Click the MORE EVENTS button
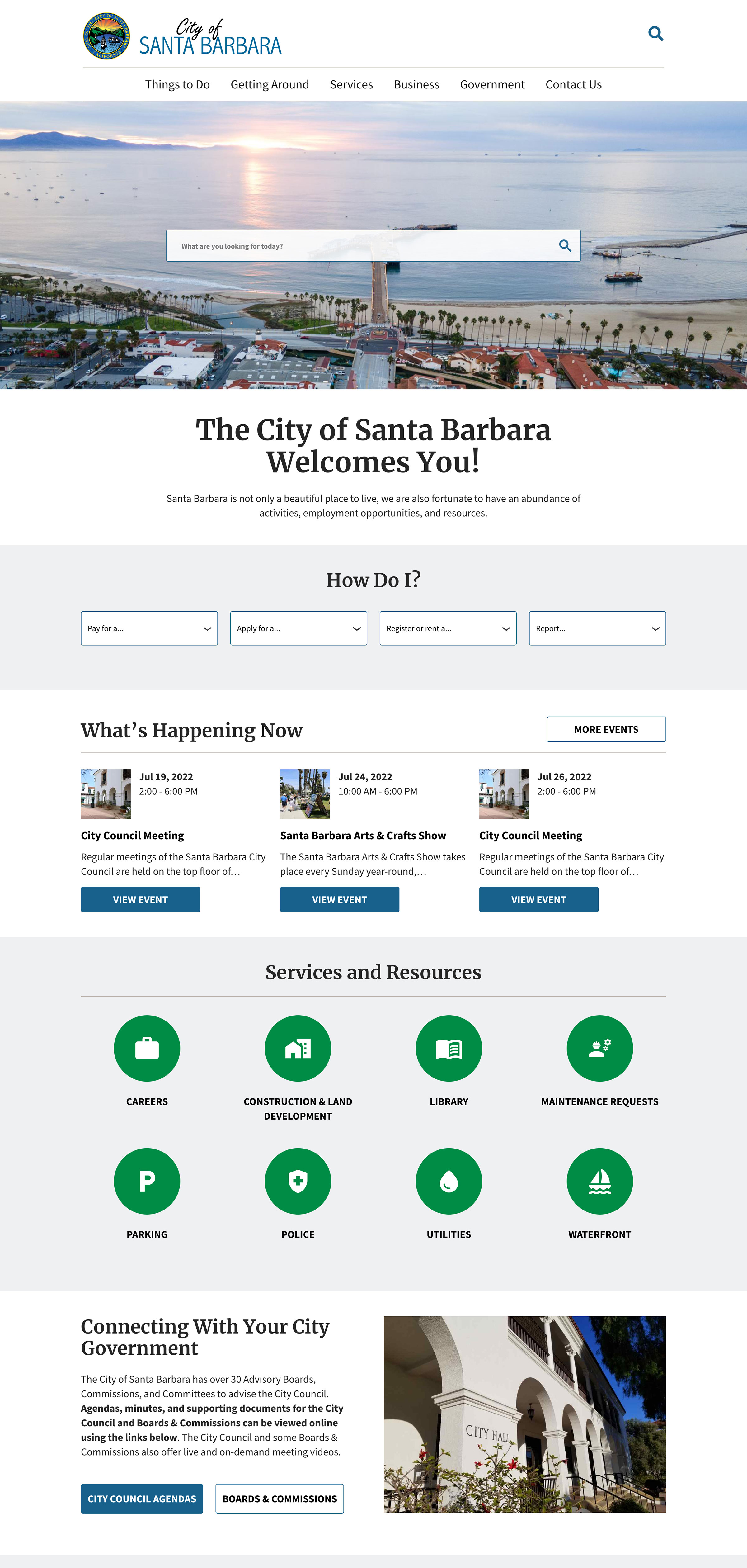Viewport: 747px width, 1568px height. [x=607, y=729]
